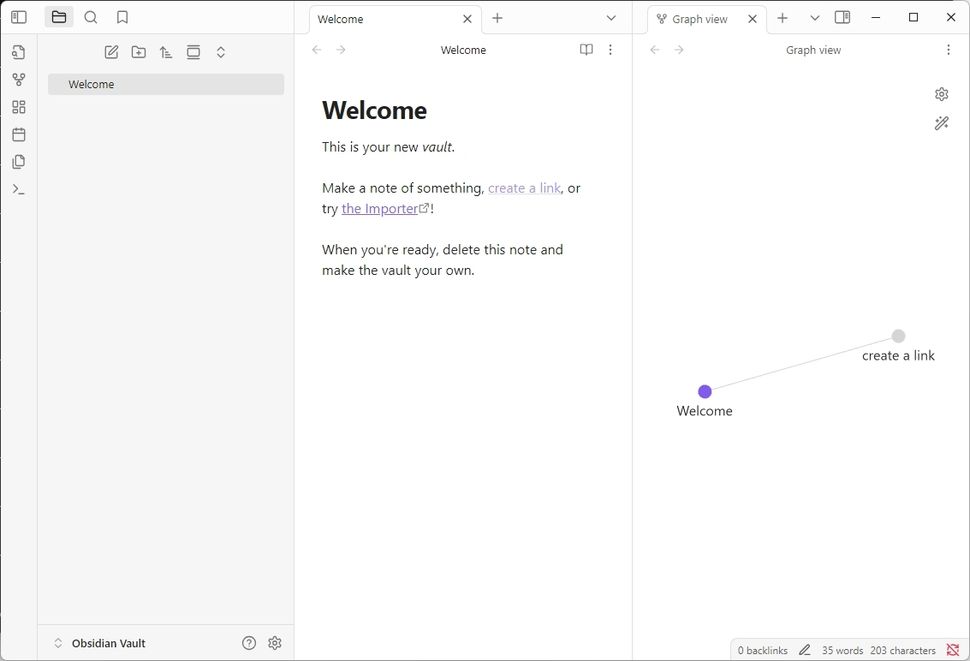The height and width of the screenshot is (661, 970).
Task: Create a new note using the pencil icon
Action: [x=111, y=51]
